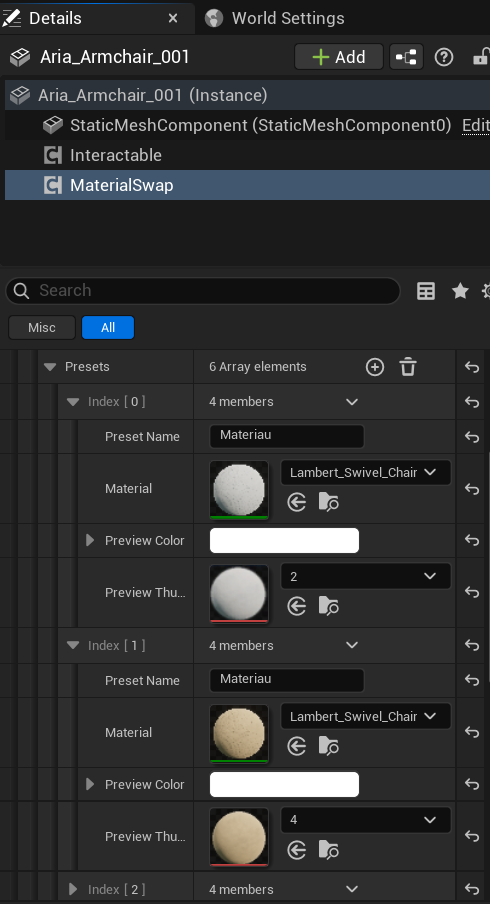The height and width of the screenshot is (904, 490).
Task: Open Index [0] members options dropdown
Action: click(x=352, y=402)
